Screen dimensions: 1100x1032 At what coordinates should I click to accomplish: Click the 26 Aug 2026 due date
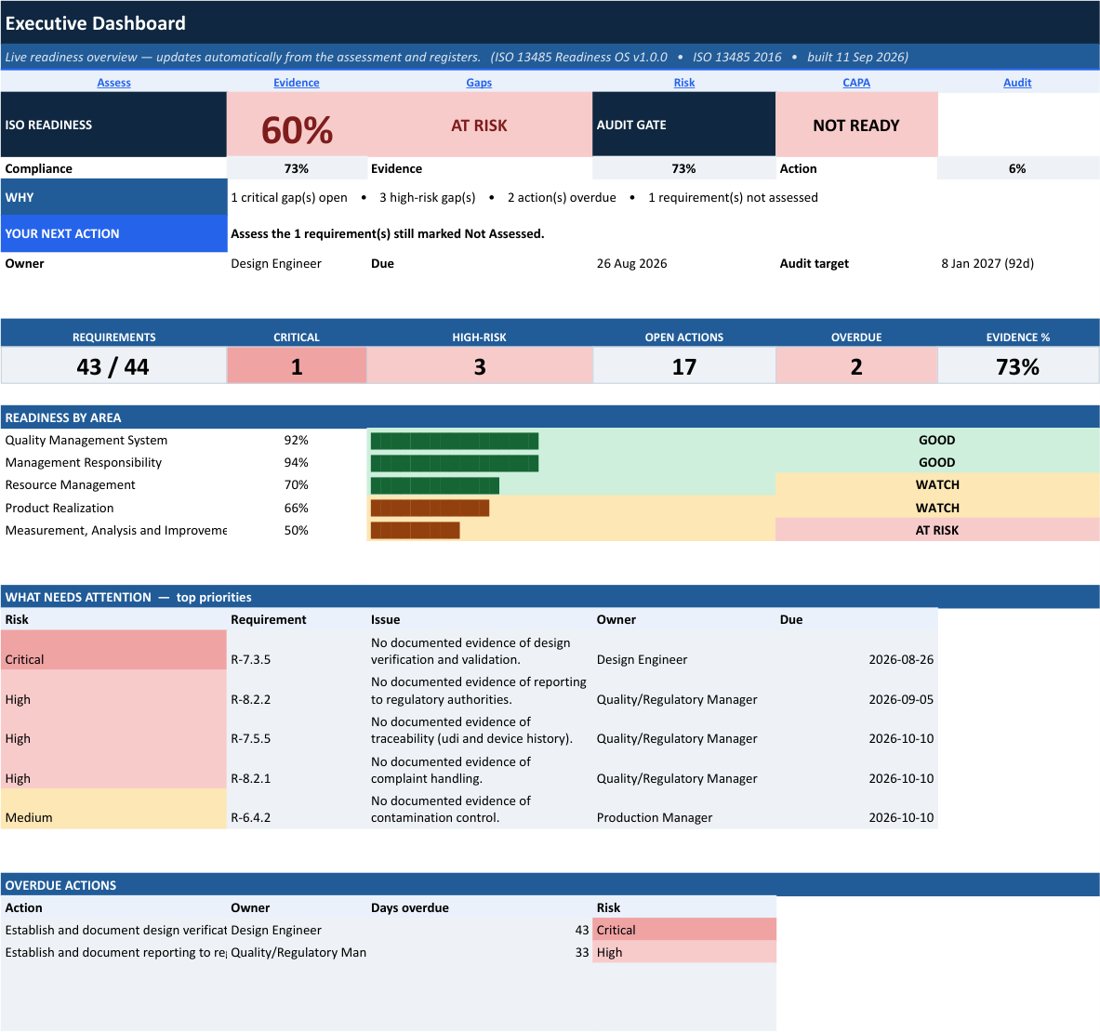coord(631,264)
